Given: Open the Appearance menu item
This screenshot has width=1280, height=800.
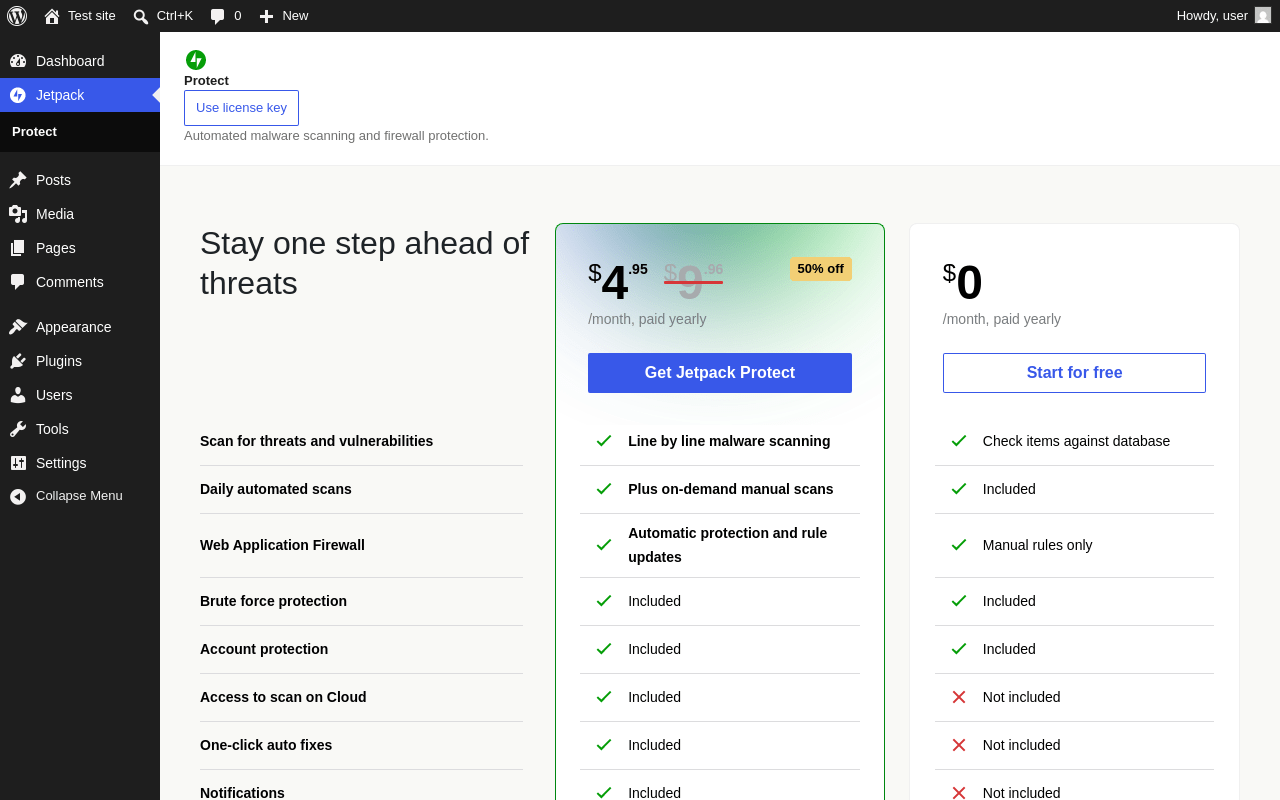Looking at the screenshot, I should (x=80, y=327).
